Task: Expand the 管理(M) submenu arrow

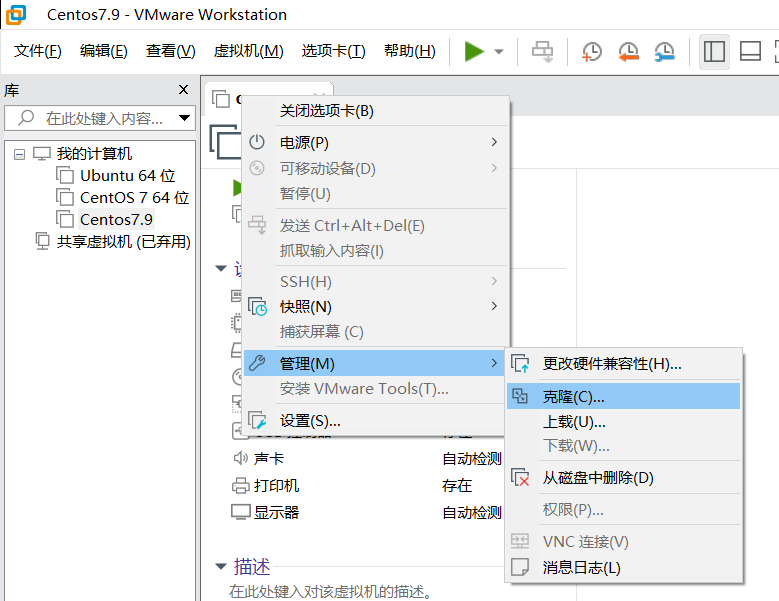Action: 494,363
